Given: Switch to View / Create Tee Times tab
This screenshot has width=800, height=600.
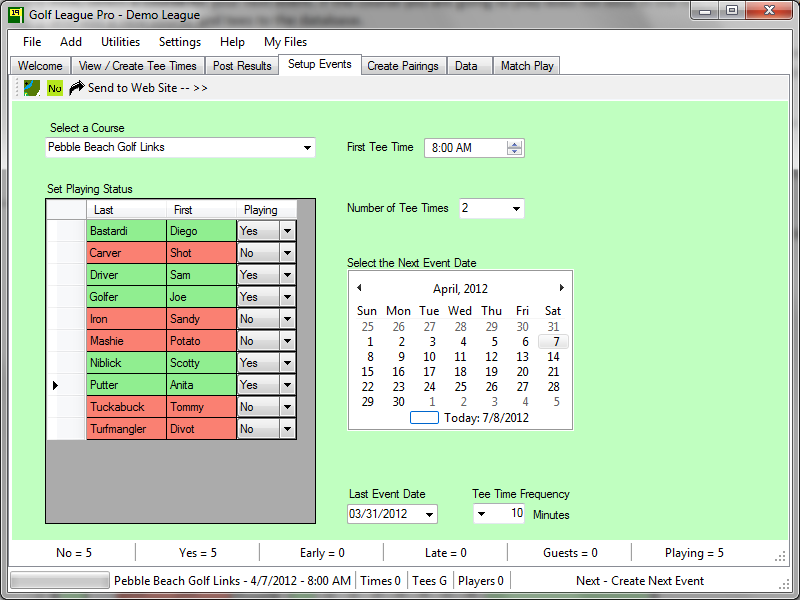Looking at the screenshot, I should (137, 66).
